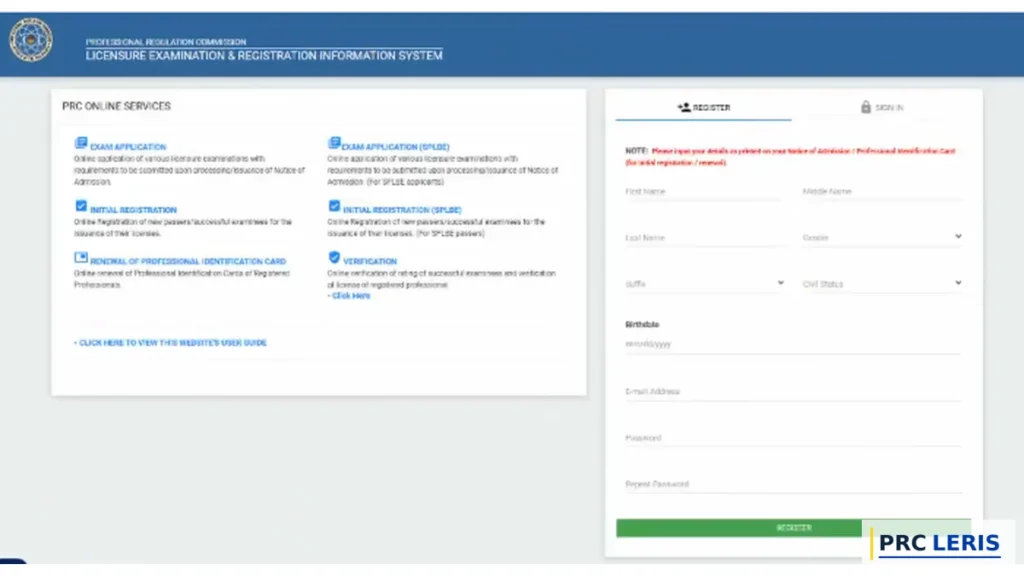
Task: Click the Verification shield icon
Action: [x=334, y=257]
